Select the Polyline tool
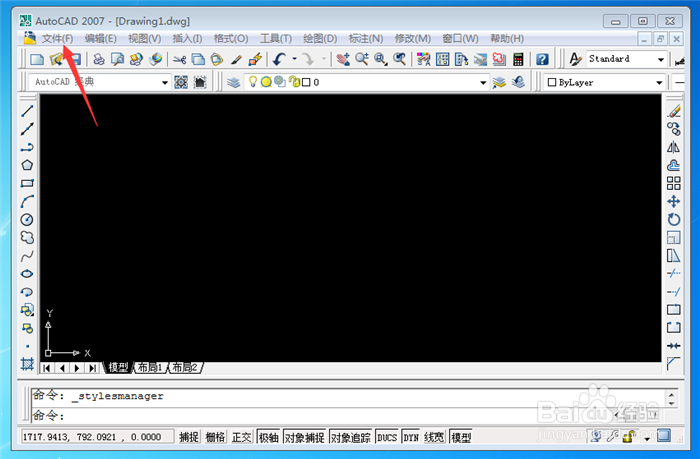This screenshot has height=459, width=700. [x=27, y=147]
